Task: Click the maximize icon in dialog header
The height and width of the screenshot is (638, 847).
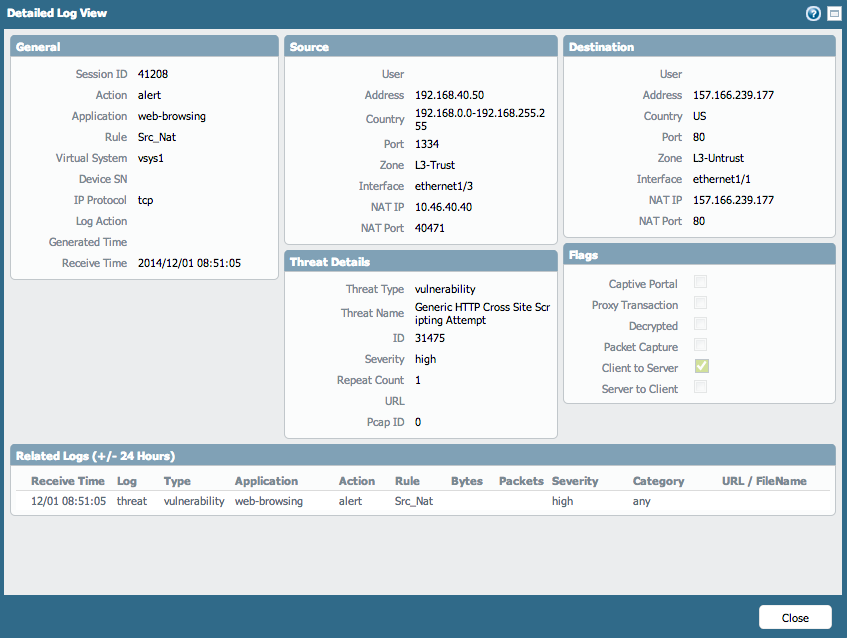Action: click(x=832, y=14)
